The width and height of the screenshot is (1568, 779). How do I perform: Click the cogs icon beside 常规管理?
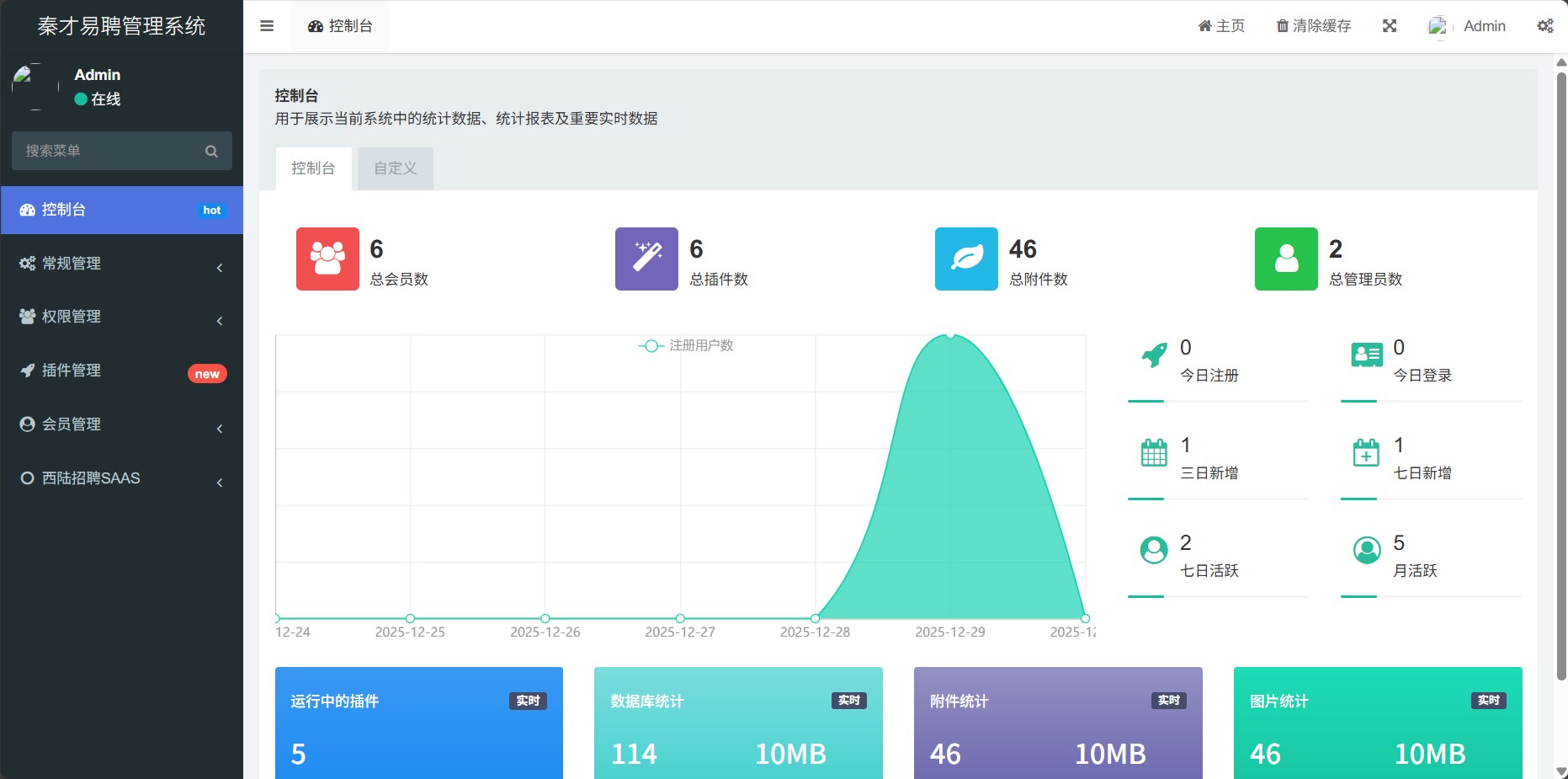click(x=28, y=264)
